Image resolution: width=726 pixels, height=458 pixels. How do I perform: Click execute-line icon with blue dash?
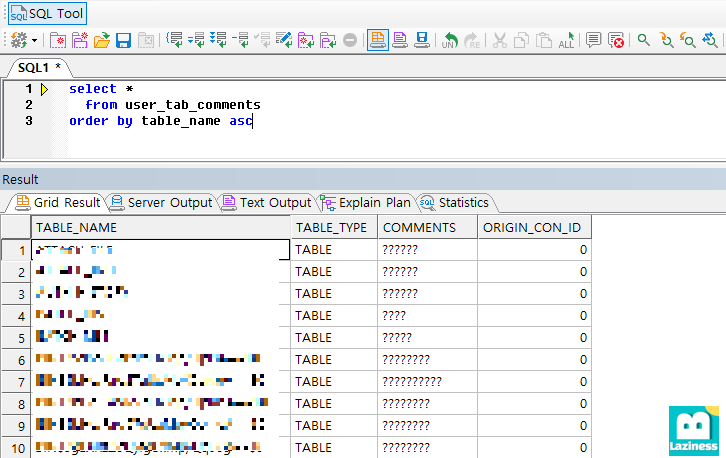240,40
